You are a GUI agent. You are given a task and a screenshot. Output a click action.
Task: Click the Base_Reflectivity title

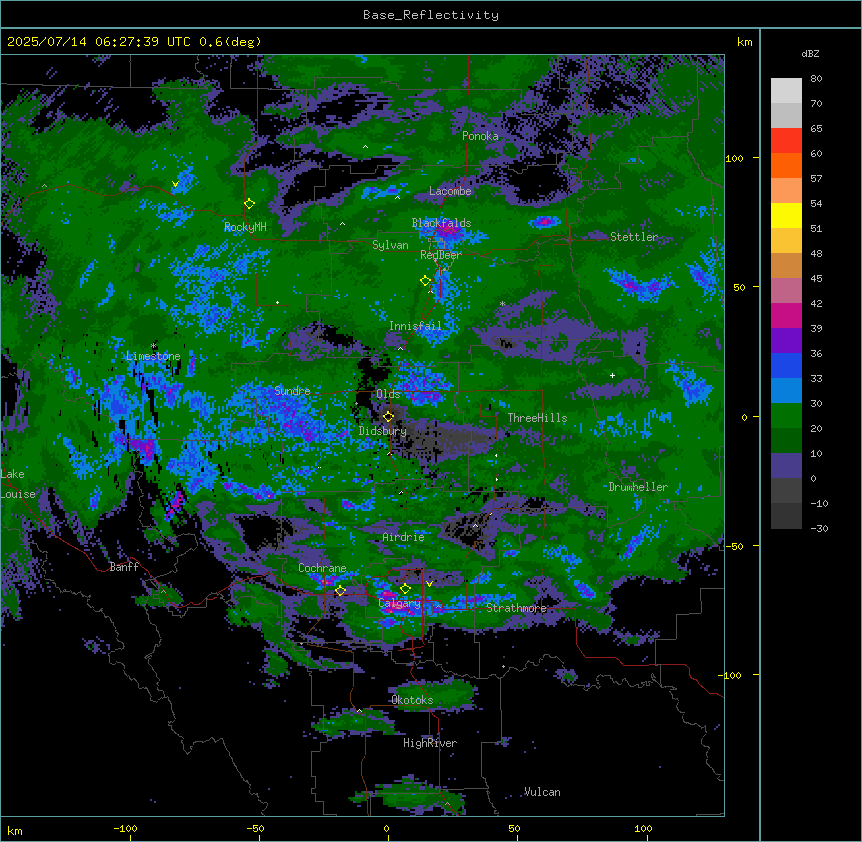[431, 15]
